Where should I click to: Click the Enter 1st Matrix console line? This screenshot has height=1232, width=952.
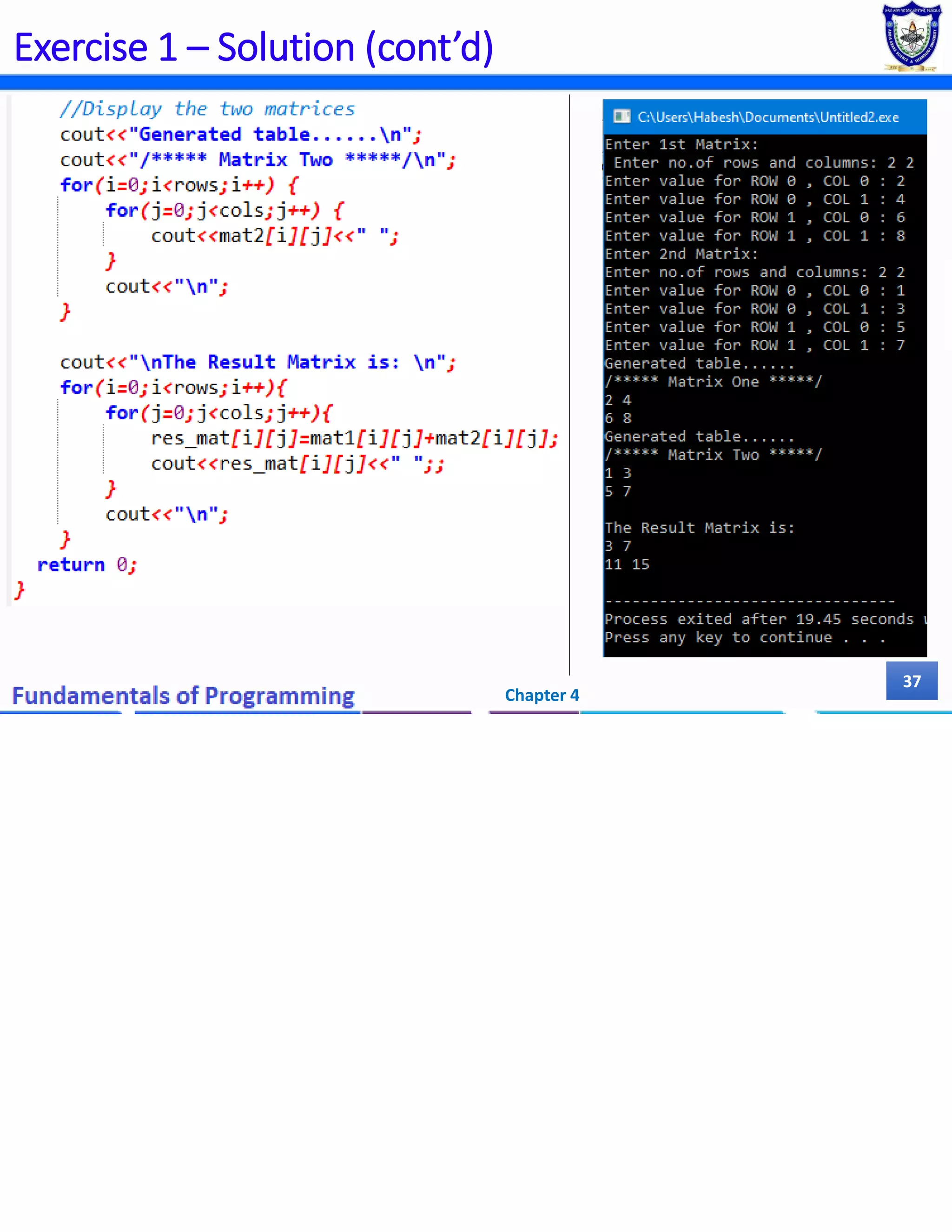[x=681, y=145]
